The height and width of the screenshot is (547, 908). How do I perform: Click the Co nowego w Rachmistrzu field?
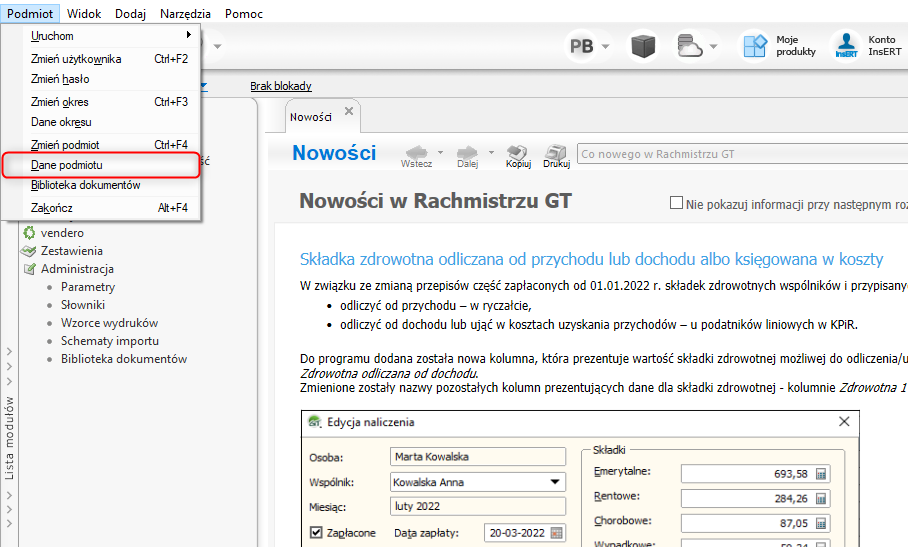[742, 154]
